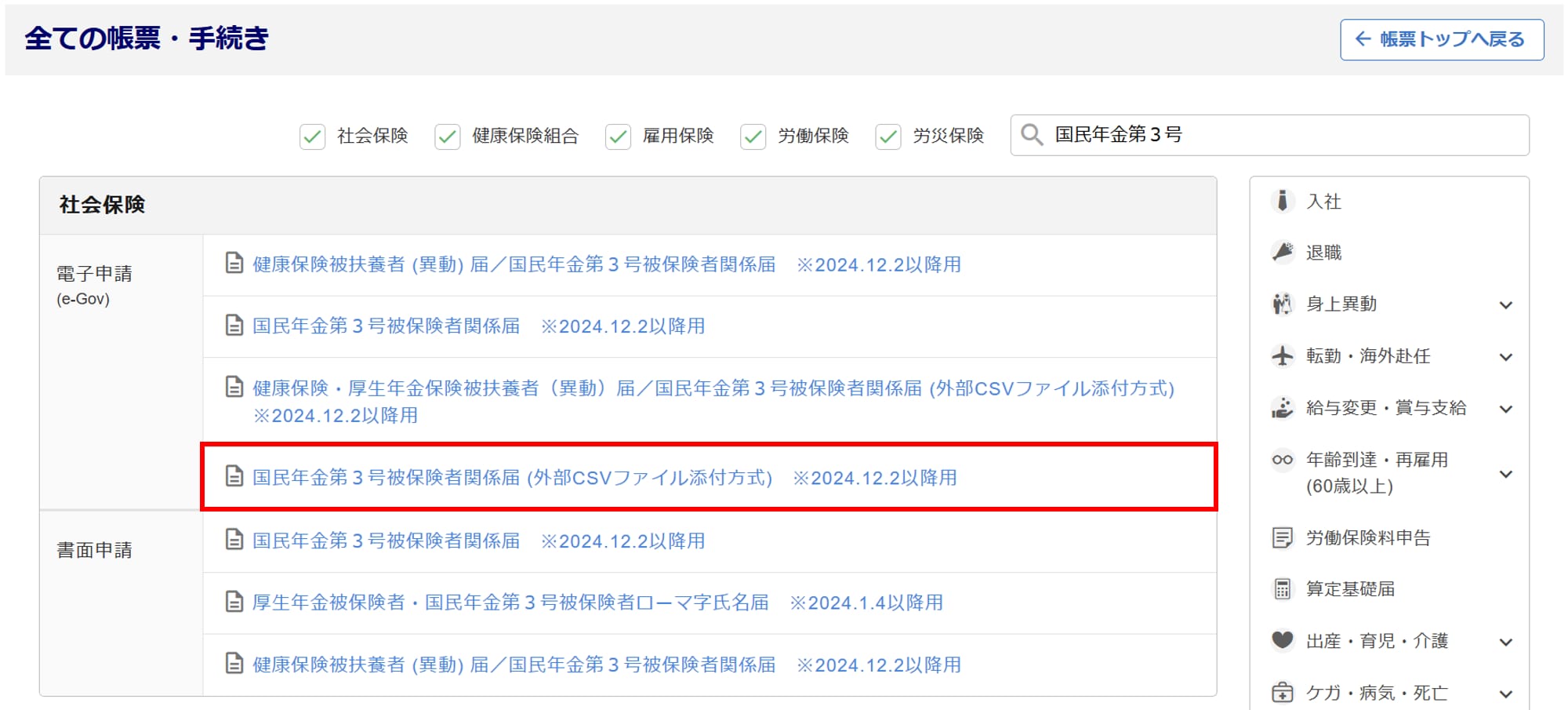Open 厚生年金被保険者ローマ字氏名届 link

(510, 603)
